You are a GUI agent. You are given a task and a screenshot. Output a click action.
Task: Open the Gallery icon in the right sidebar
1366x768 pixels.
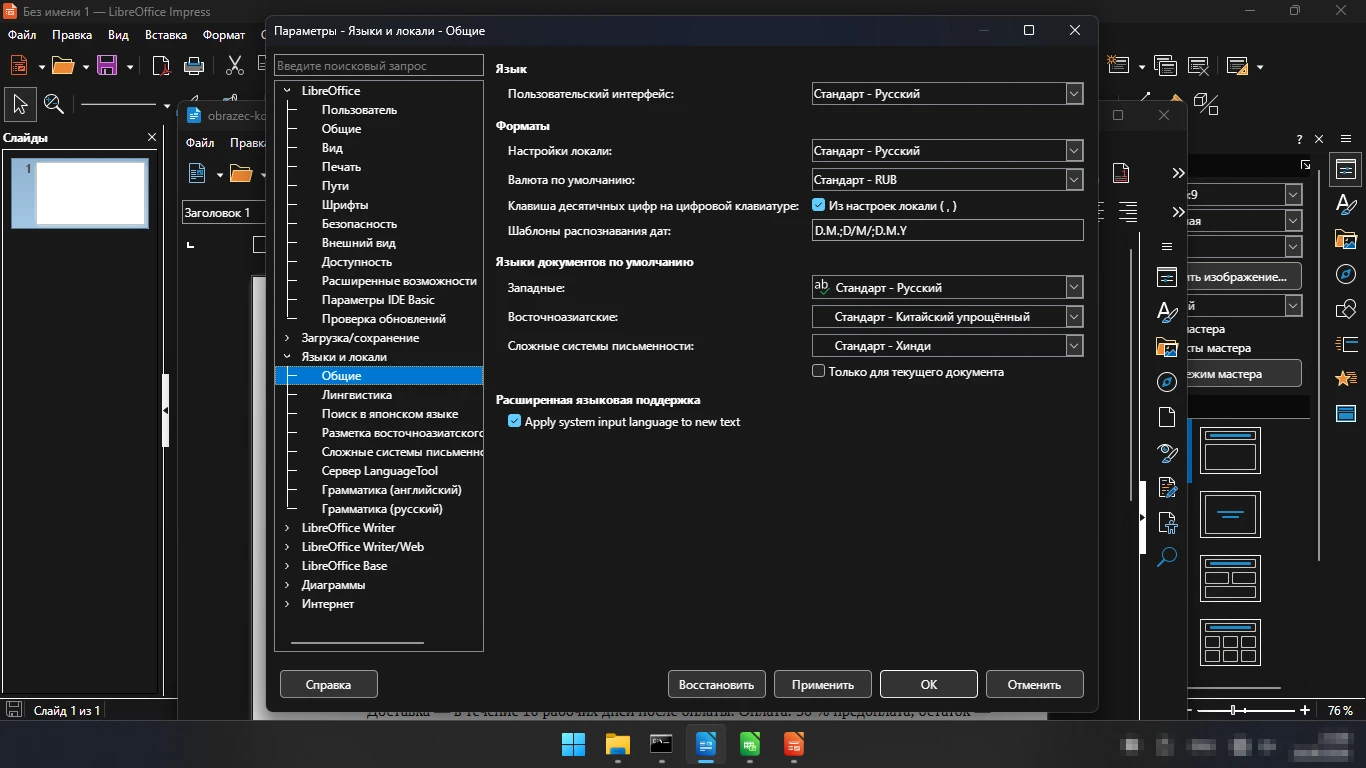coord(1346,239)
